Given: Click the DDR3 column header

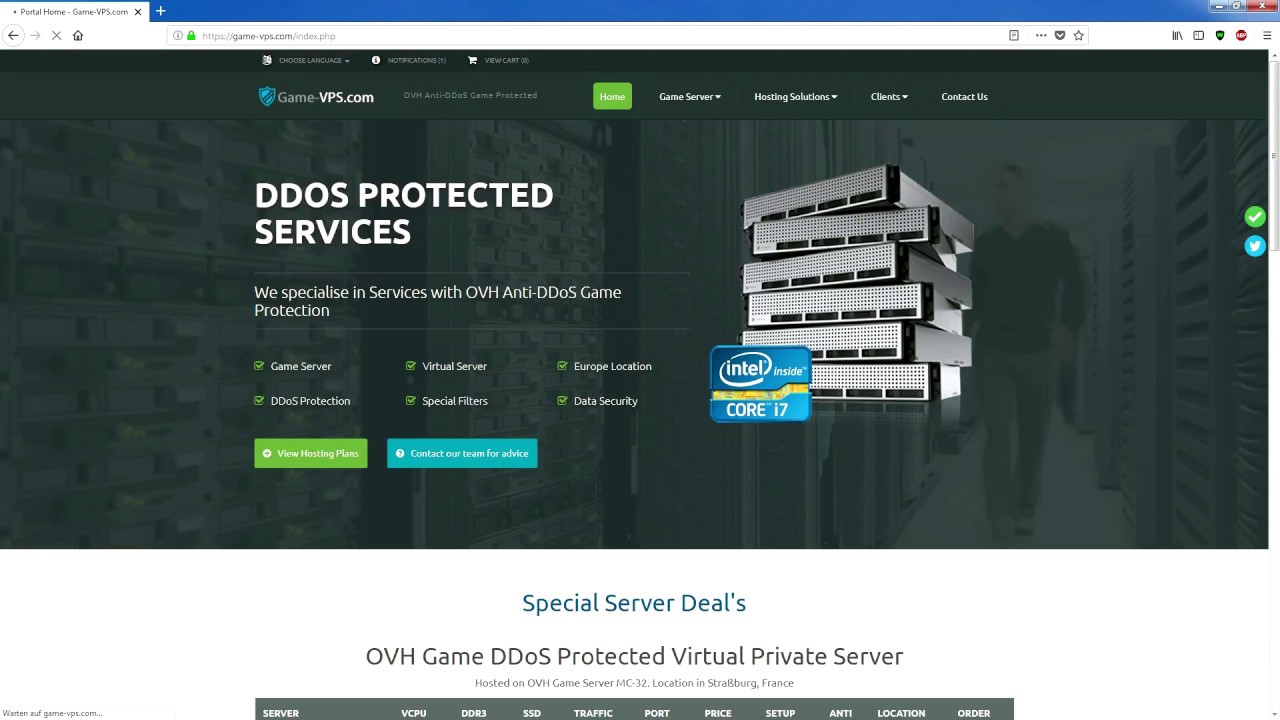Looking at the screenshot, I should click(x=474, y=713).
